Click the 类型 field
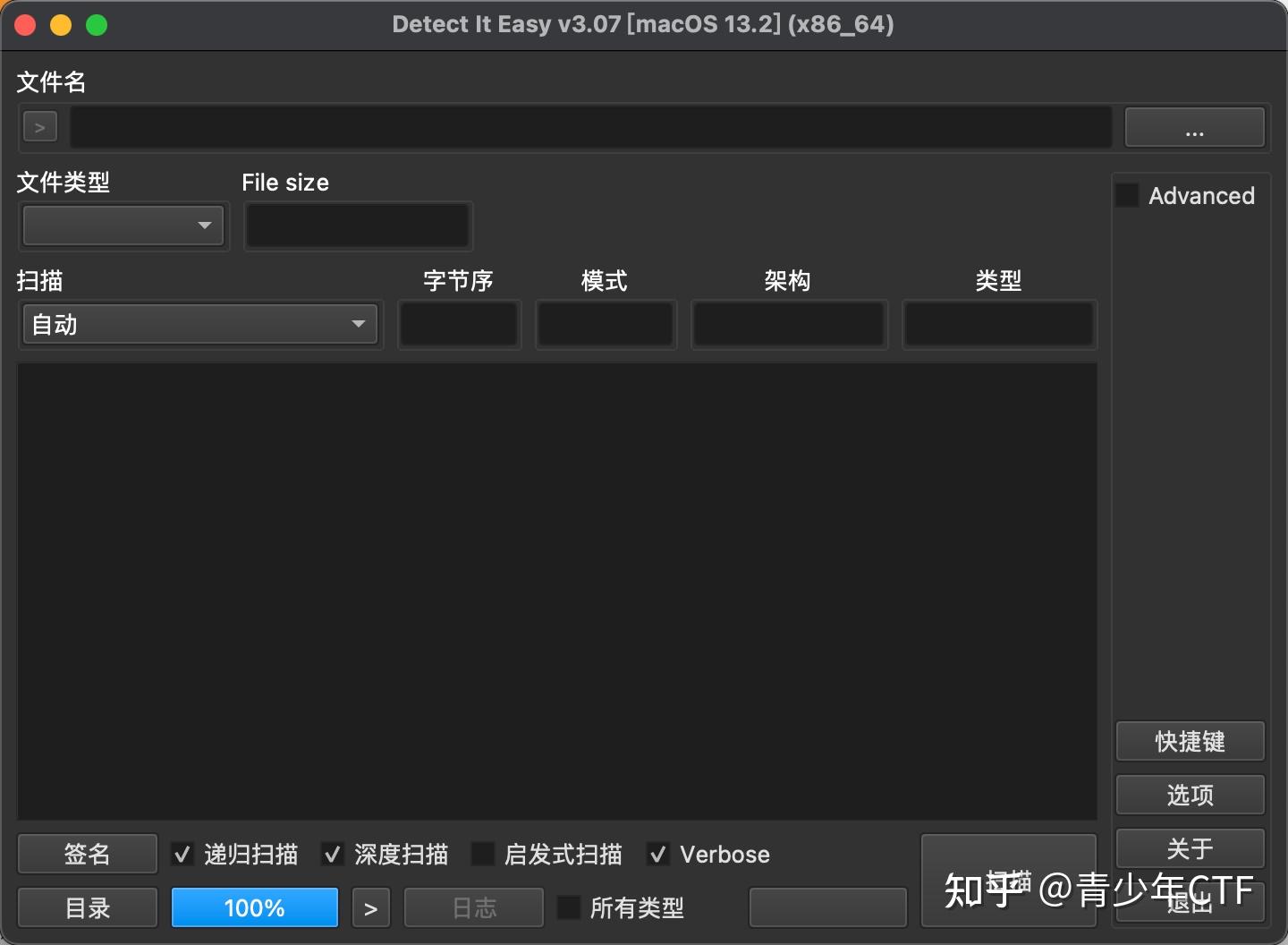This screenshot has width=1288, height=945. tap(999, 324)
